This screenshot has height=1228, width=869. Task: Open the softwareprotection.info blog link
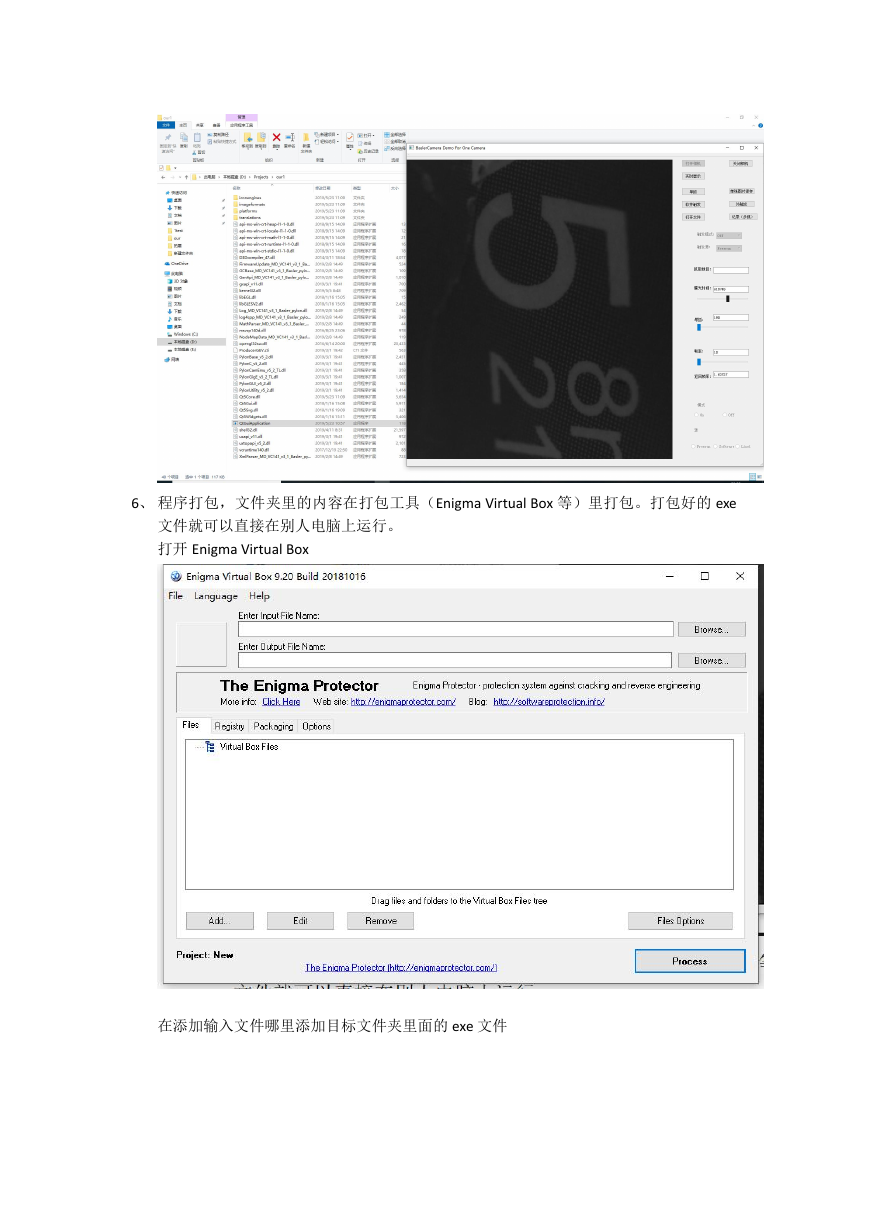(548, 702)
